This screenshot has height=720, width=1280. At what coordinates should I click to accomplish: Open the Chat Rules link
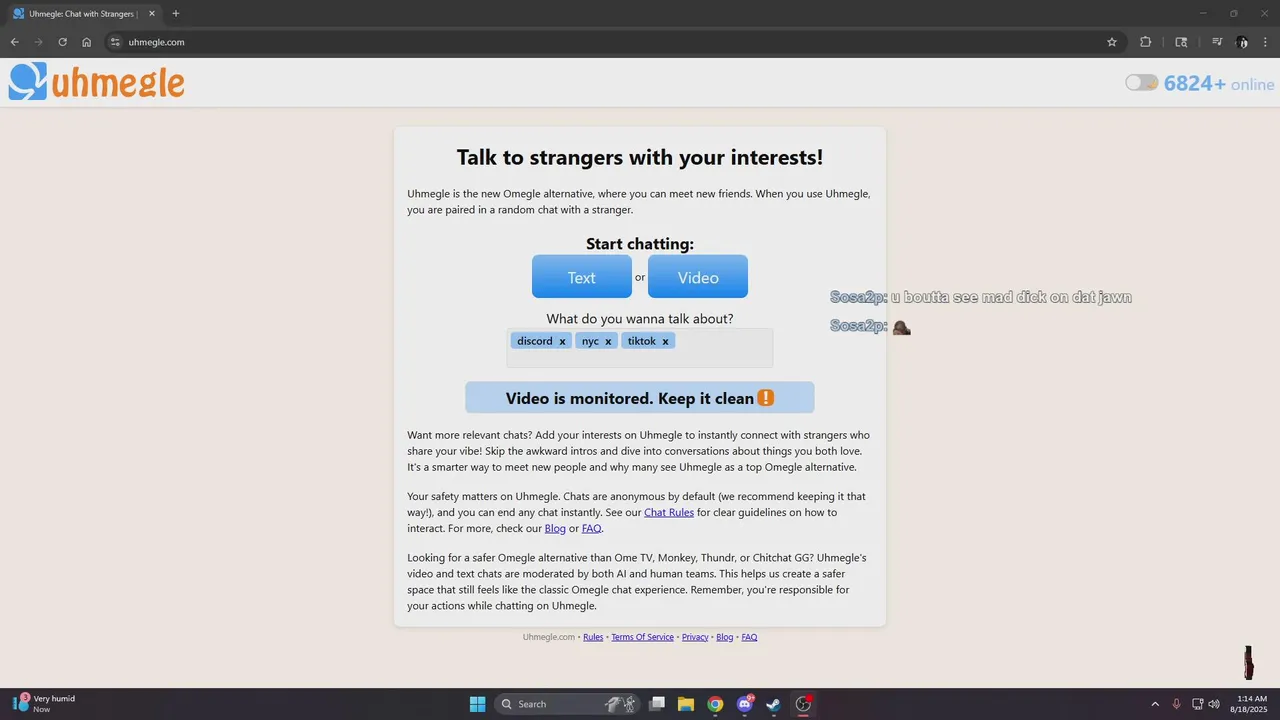click(669, 512)
